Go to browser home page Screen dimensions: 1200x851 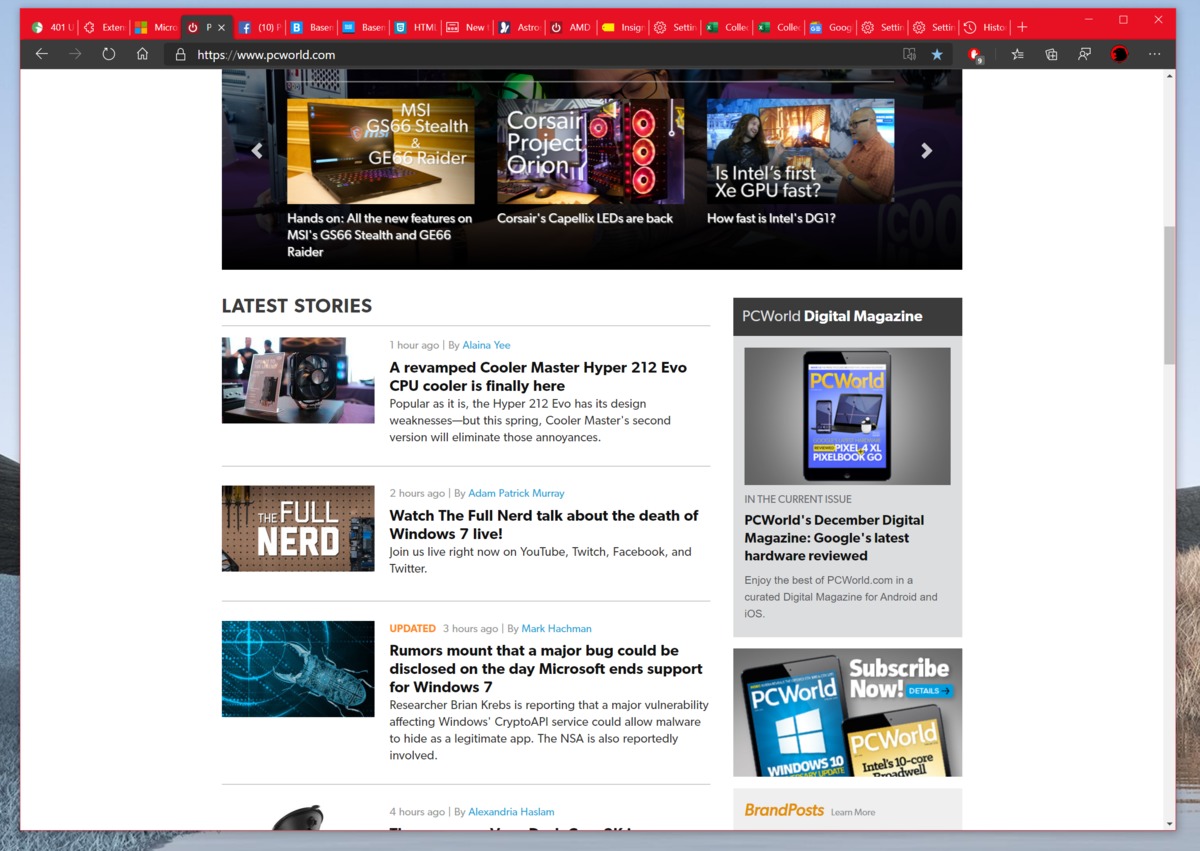pyautogui.click(x=143, y=55)
